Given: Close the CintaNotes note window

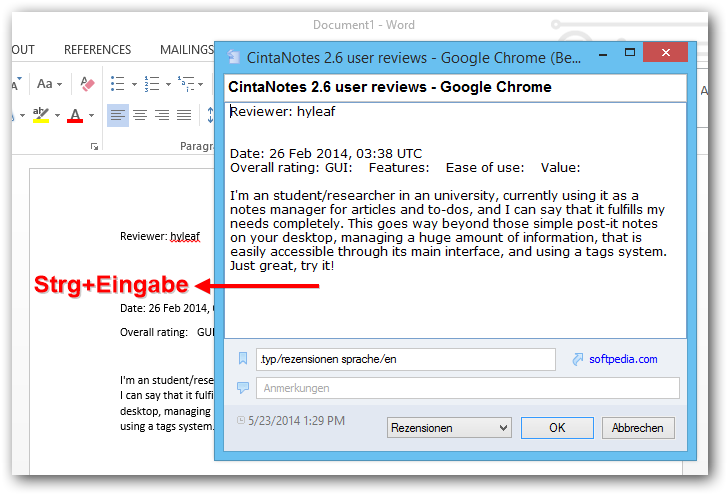Looking at the screenshot, I should coord(665,52).
